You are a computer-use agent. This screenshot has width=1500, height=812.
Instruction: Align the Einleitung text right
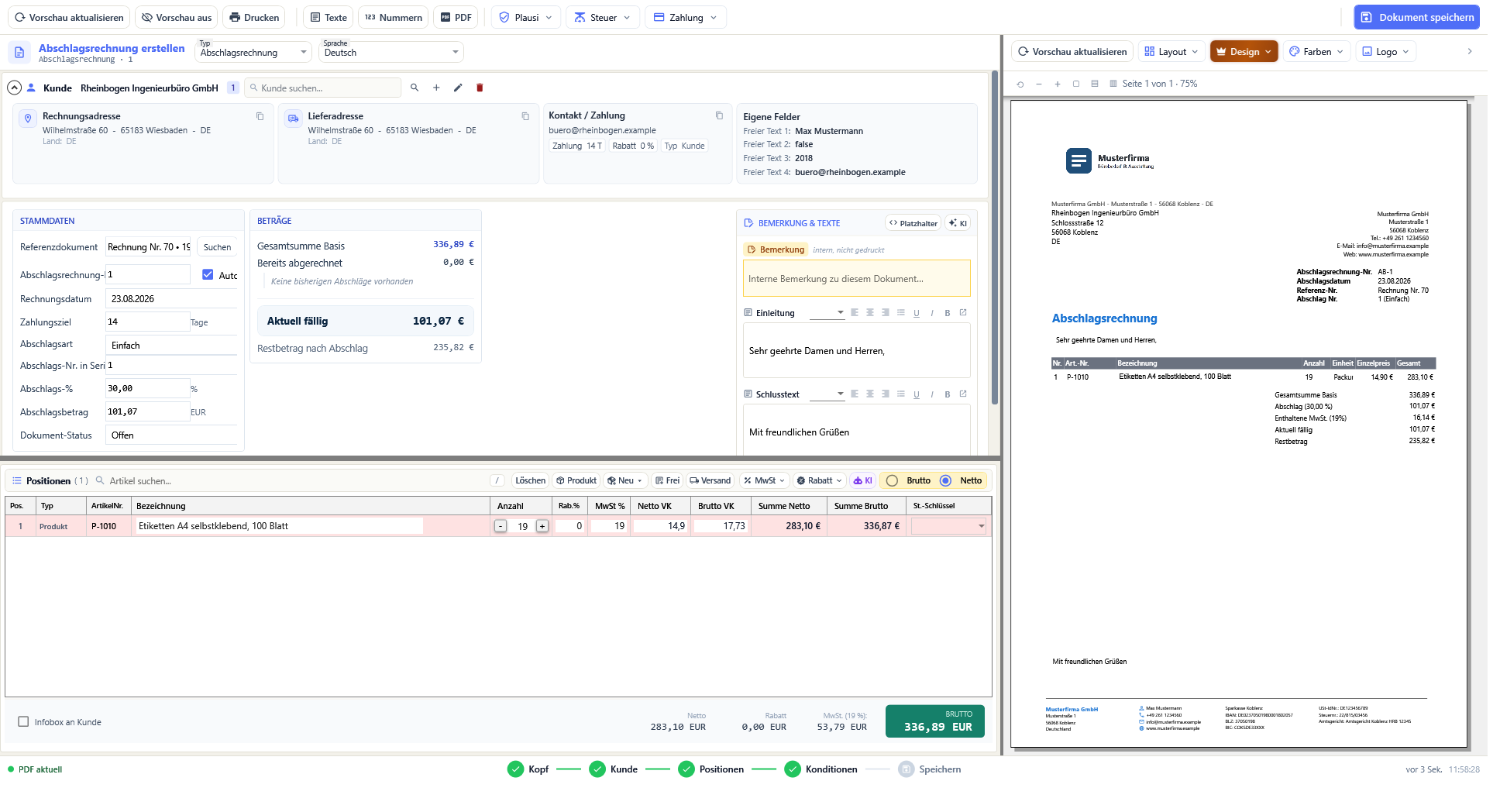886,313
